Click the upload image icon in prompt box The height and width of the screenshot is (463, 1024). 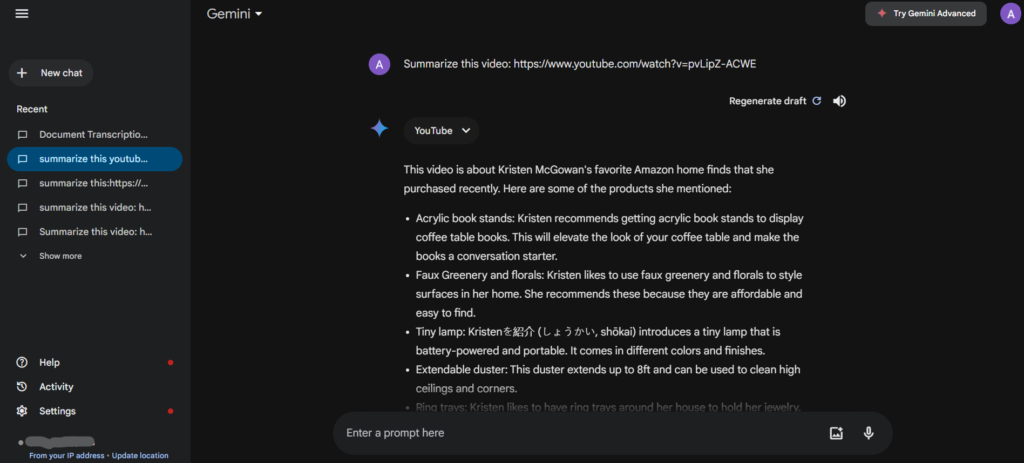[x=836, y=433]
